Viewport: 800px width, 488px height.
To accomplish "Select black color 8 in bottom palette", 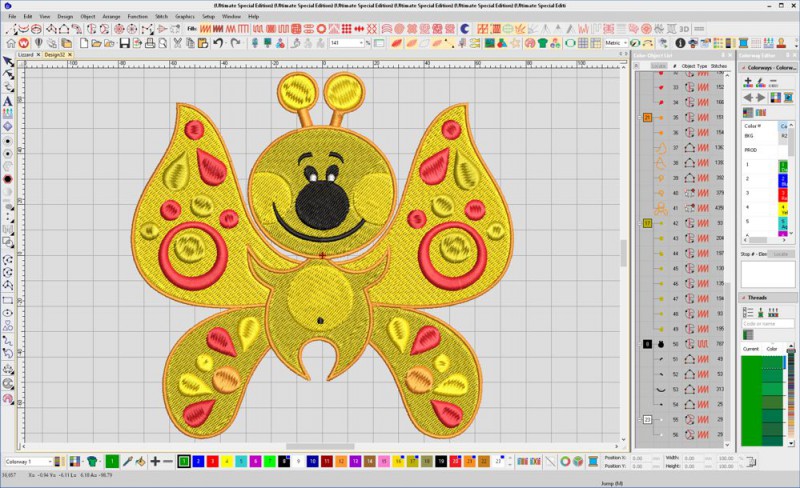I will pyautogui.click(x=284, y=461).
